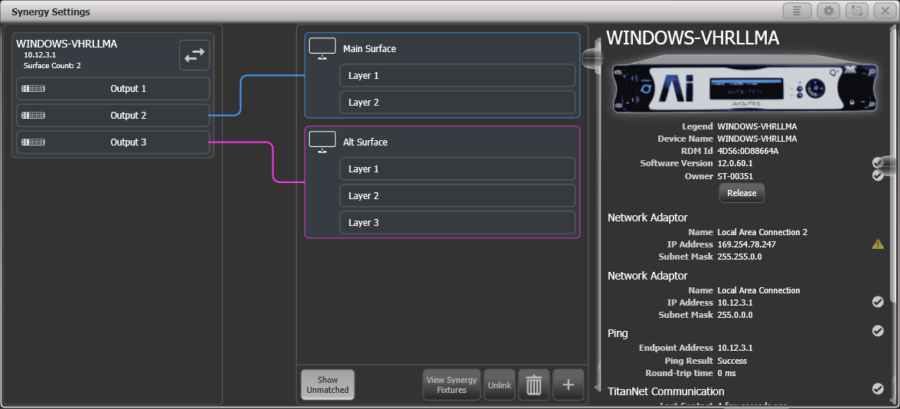Screen dimensions: 900x409
Task: Click the monitor icon of Main Surface
Action: pyautogui.click(x=322, y=48)
